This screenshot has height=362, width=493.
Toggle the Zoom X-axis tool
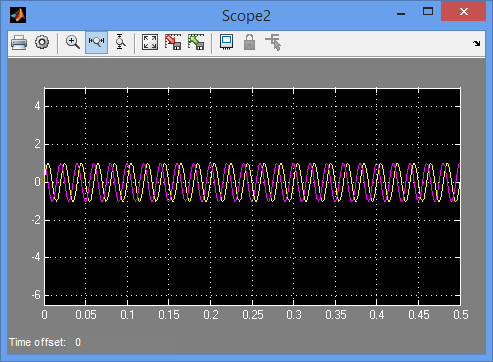[x=96, y=42]
